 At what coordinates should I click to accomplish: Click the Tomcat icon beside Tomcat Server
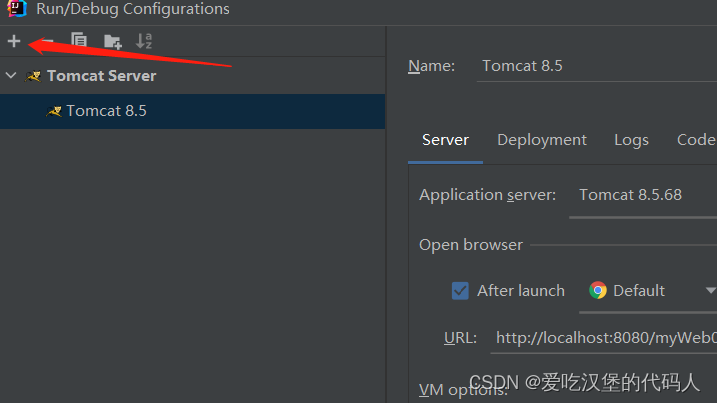tap(33, 75)
